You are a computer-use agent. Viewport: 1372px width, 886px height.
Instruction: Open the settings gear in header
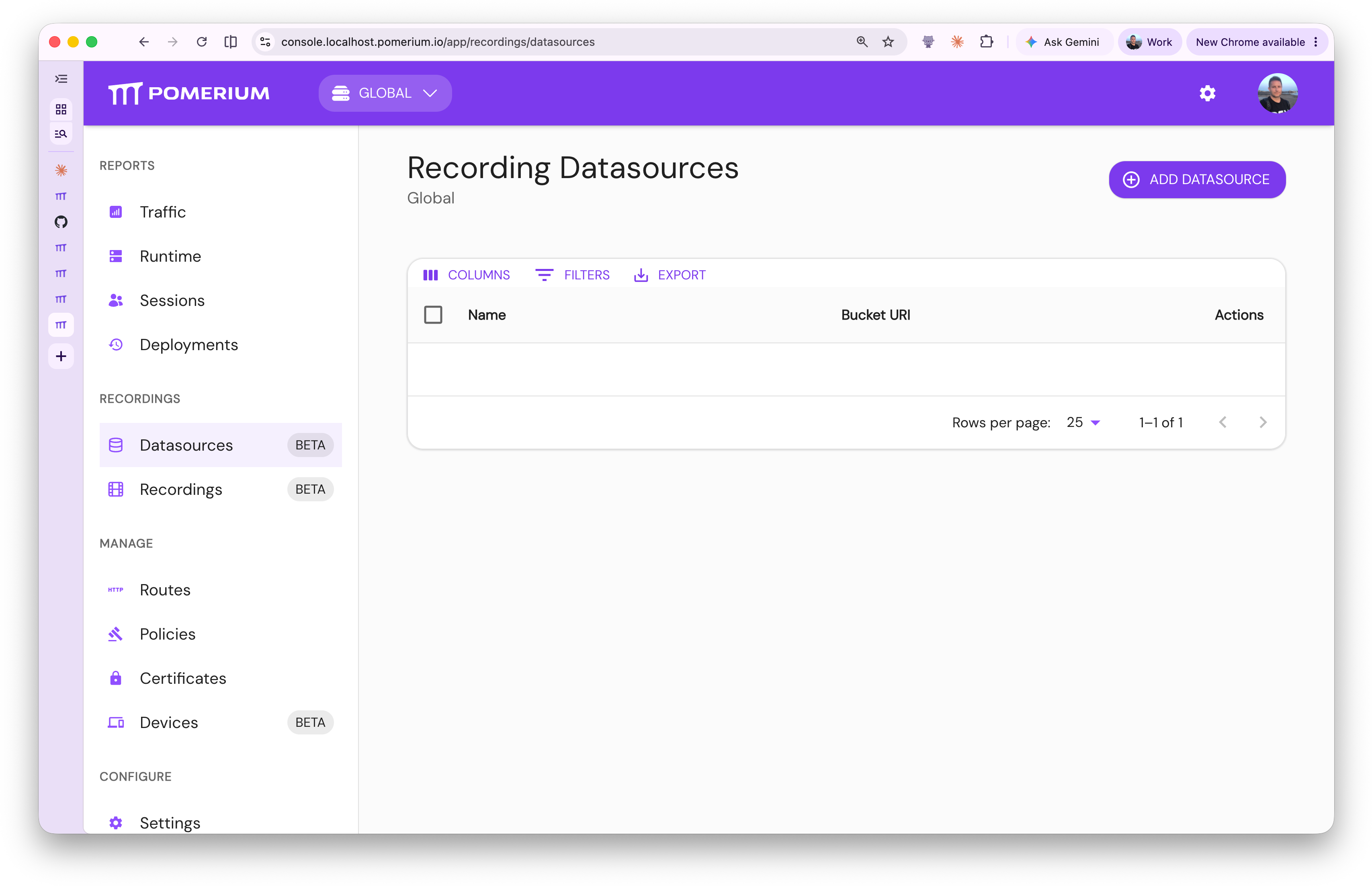pyautogui.click(x=1207, y=93)
